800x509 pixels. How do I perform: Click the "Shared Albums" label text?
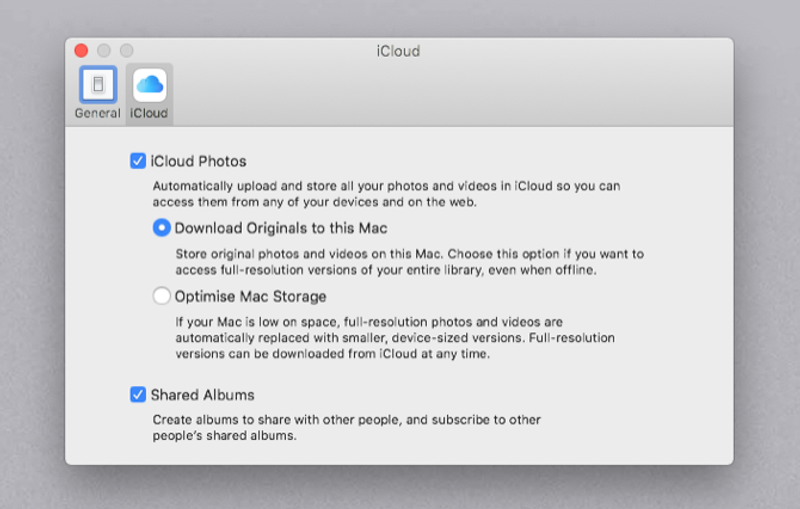pyautogui.click(x=202, y=395)
